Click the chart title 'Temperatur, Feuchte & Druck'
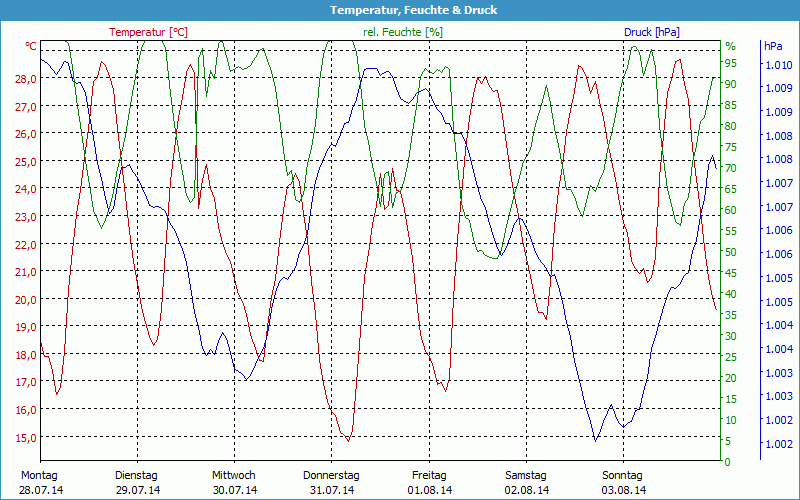The height and width of the screenshot is (500, 800). 413,10
